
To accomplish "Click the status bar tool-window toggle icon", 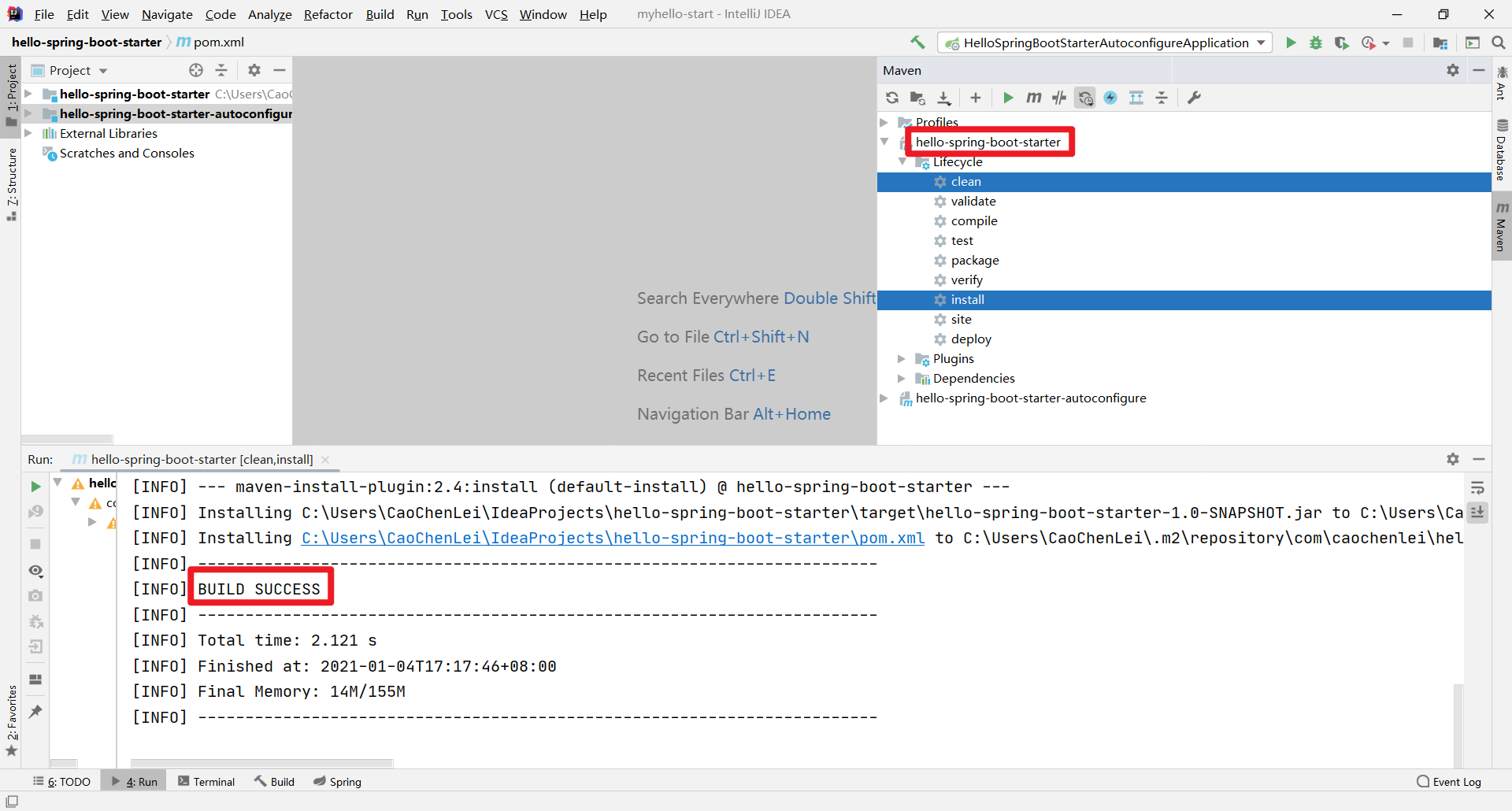I will click(x=12, y=802).
